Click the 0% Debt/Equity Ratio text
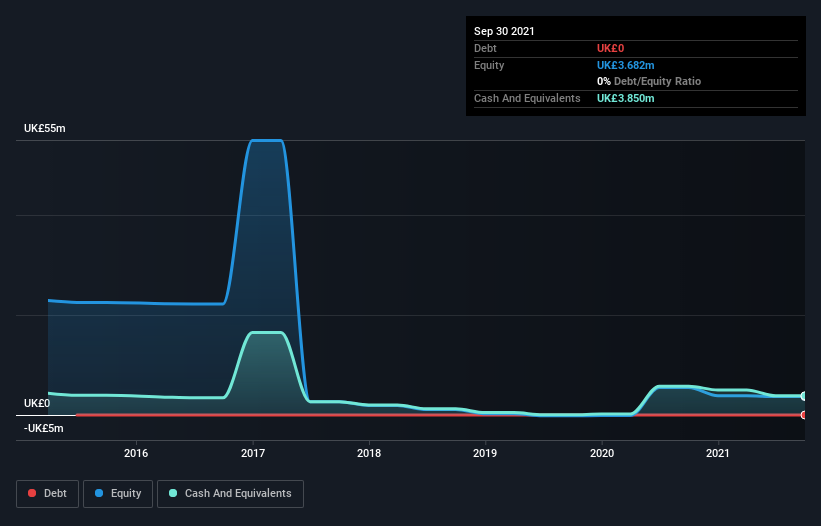The height and width of the screenshot is (526, 821). click(x=649, y=81)
